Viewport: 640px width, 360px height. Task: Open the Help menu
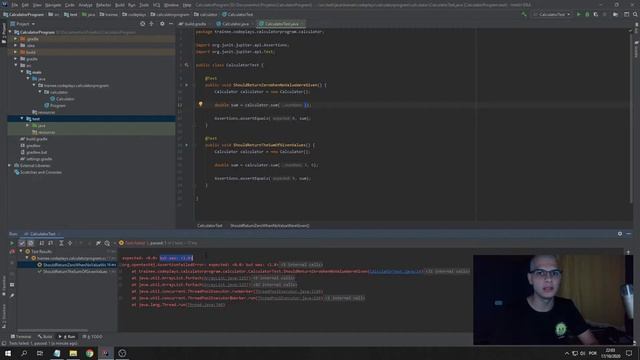(187, 5)
